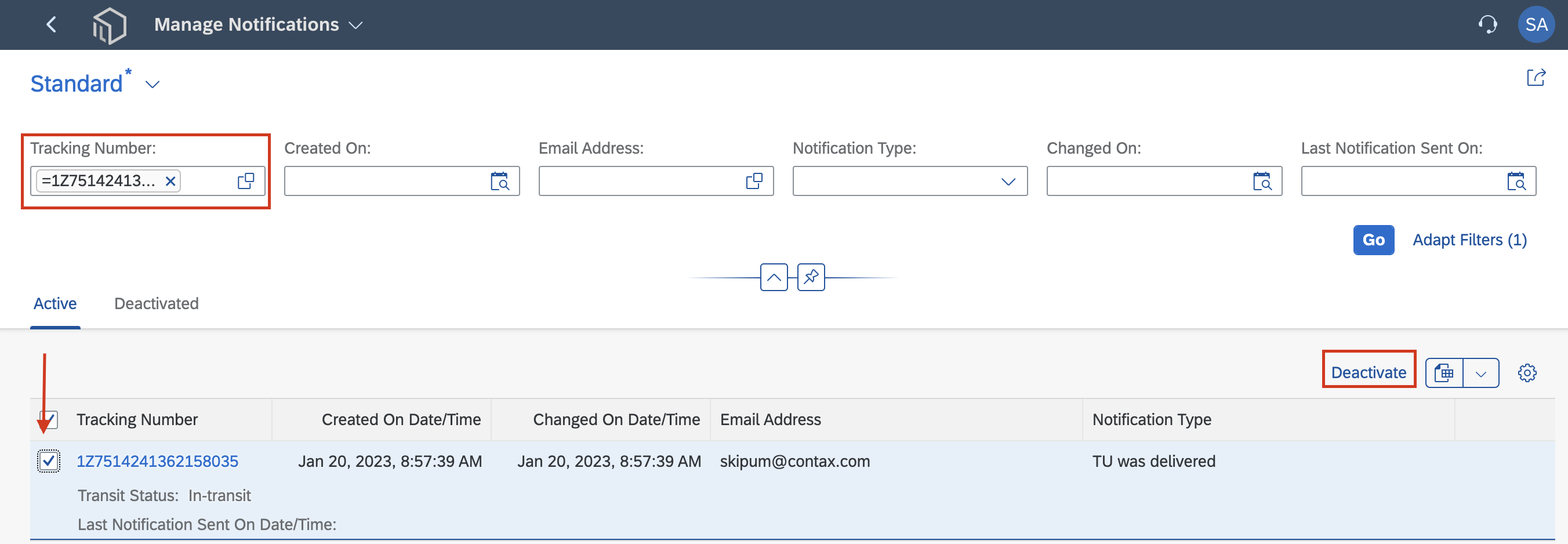The height and width of the screenshot is (544, 1568).
Task: Go back using the back arrow
Action: coord(52,24)
